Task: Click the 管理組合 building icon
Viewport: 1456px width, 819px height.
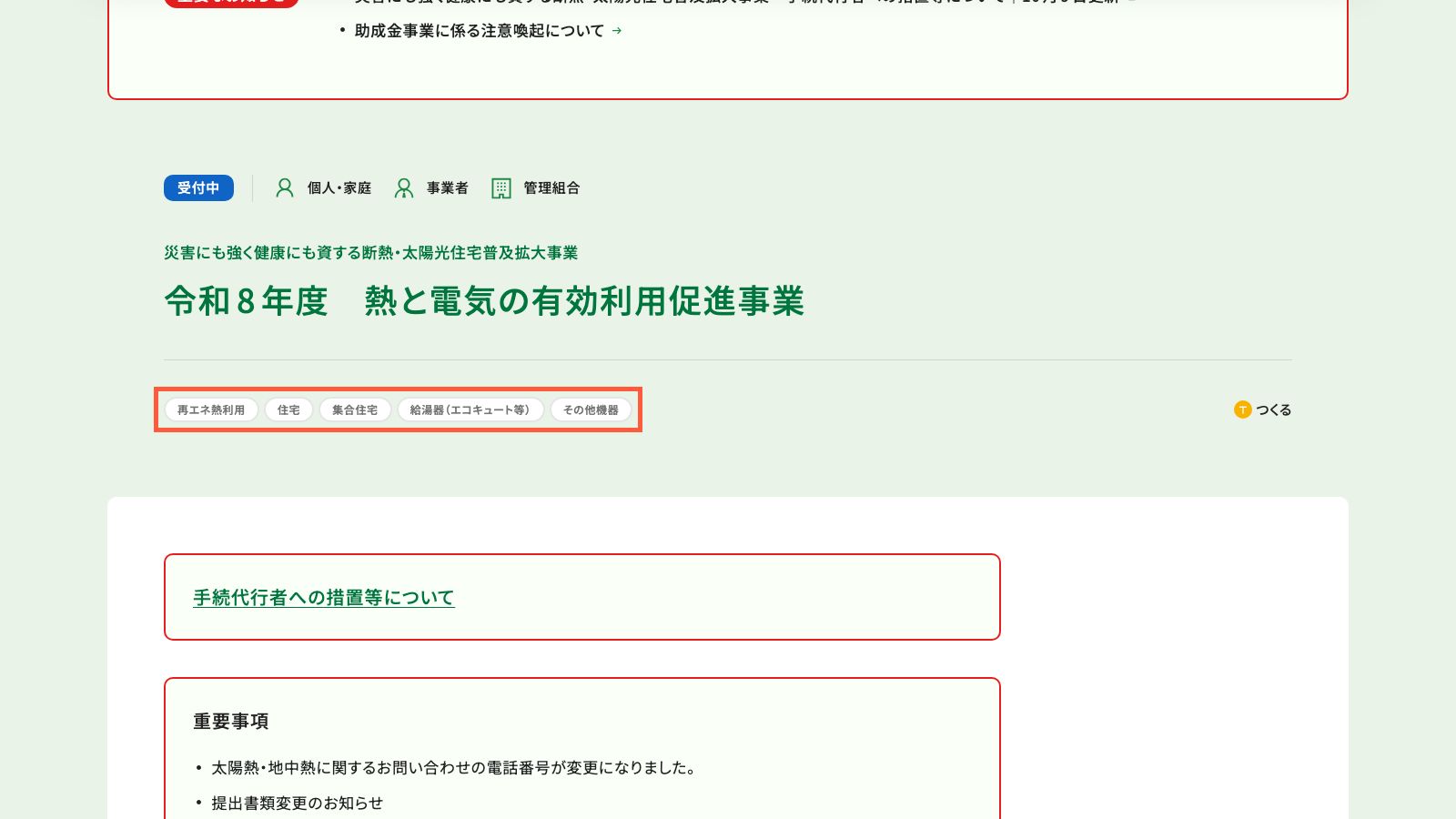Action: [501, 188]
